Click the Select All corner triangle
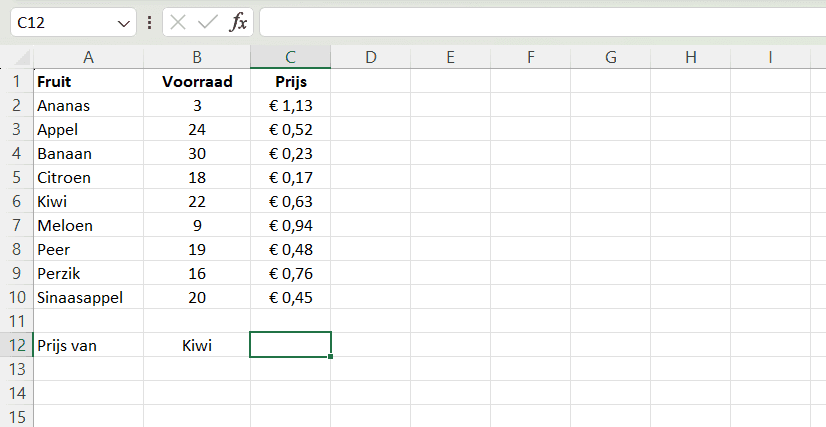 pos(22,57)
